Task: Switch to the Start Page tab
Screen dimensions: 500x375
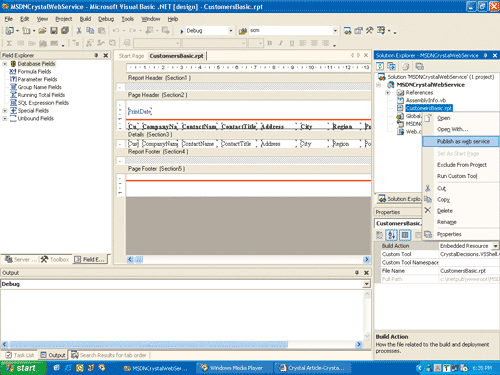Action: click(131, 56)
